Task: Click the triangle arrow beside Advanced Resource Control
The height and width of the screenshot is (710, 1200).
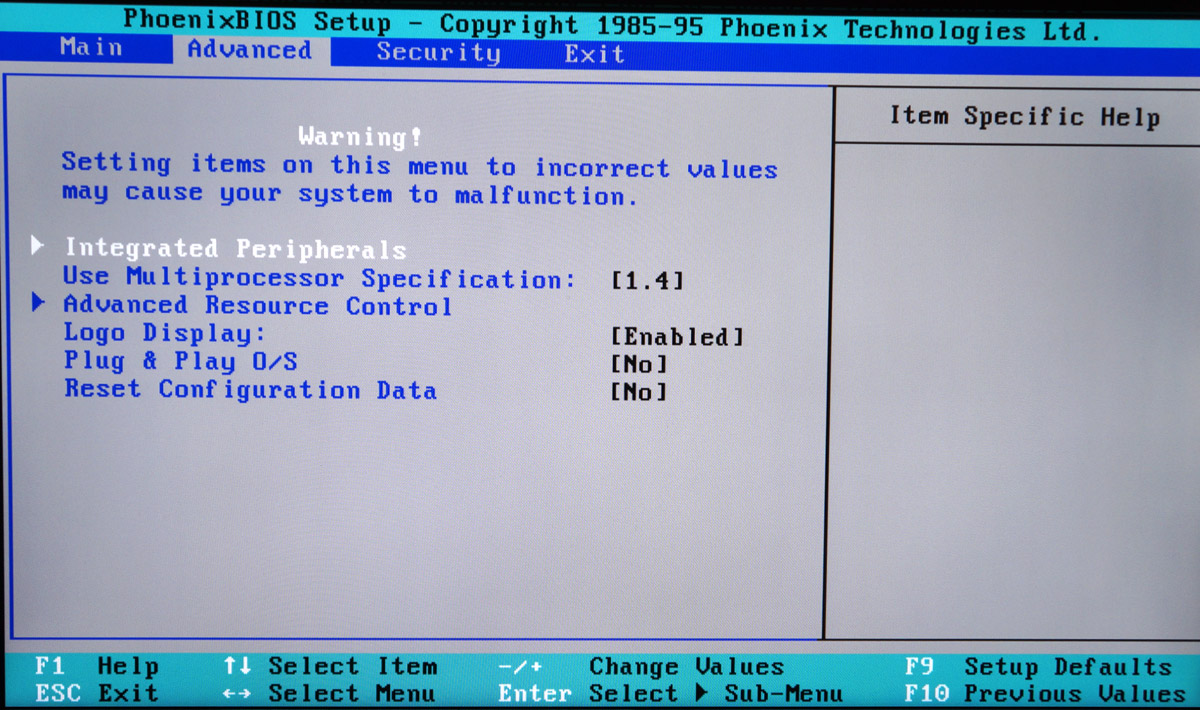Action: (39, 303)
